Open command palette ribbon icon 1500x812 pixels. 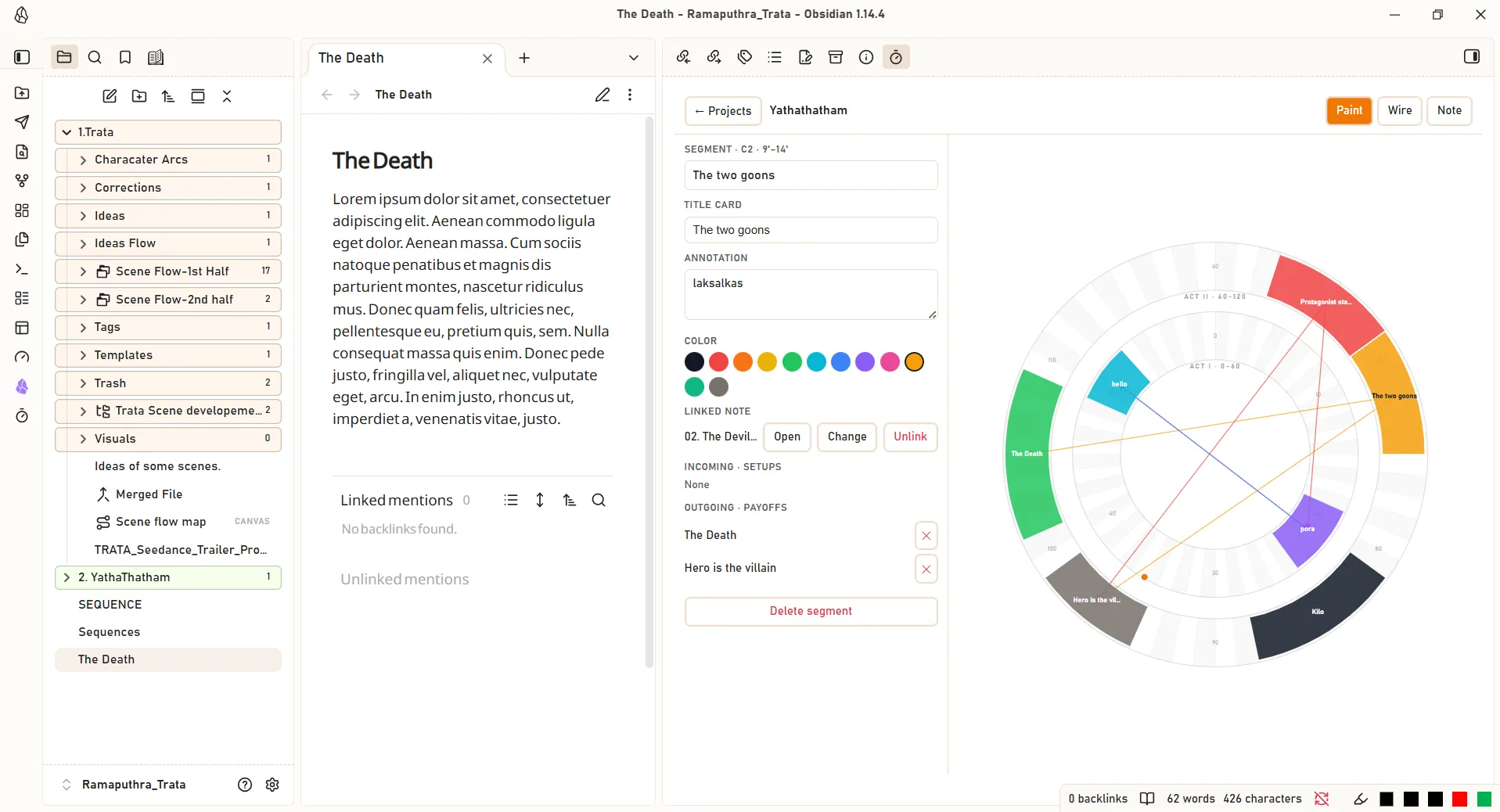(22, 269)
